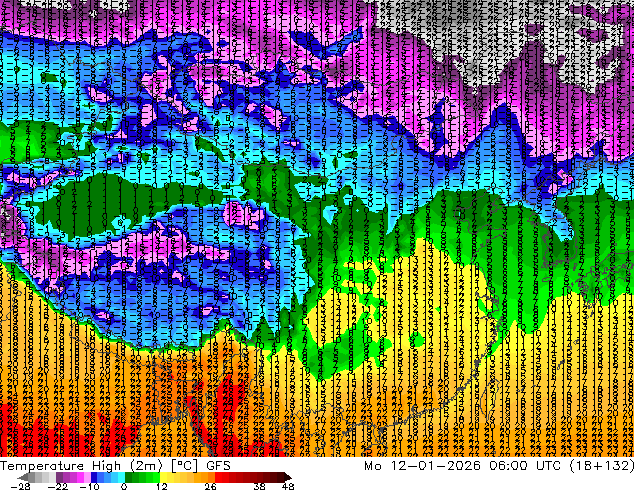Click the 'Mo 12-01-2026 06:00 UTC (18+132)' timestamp

pos(499,466)
